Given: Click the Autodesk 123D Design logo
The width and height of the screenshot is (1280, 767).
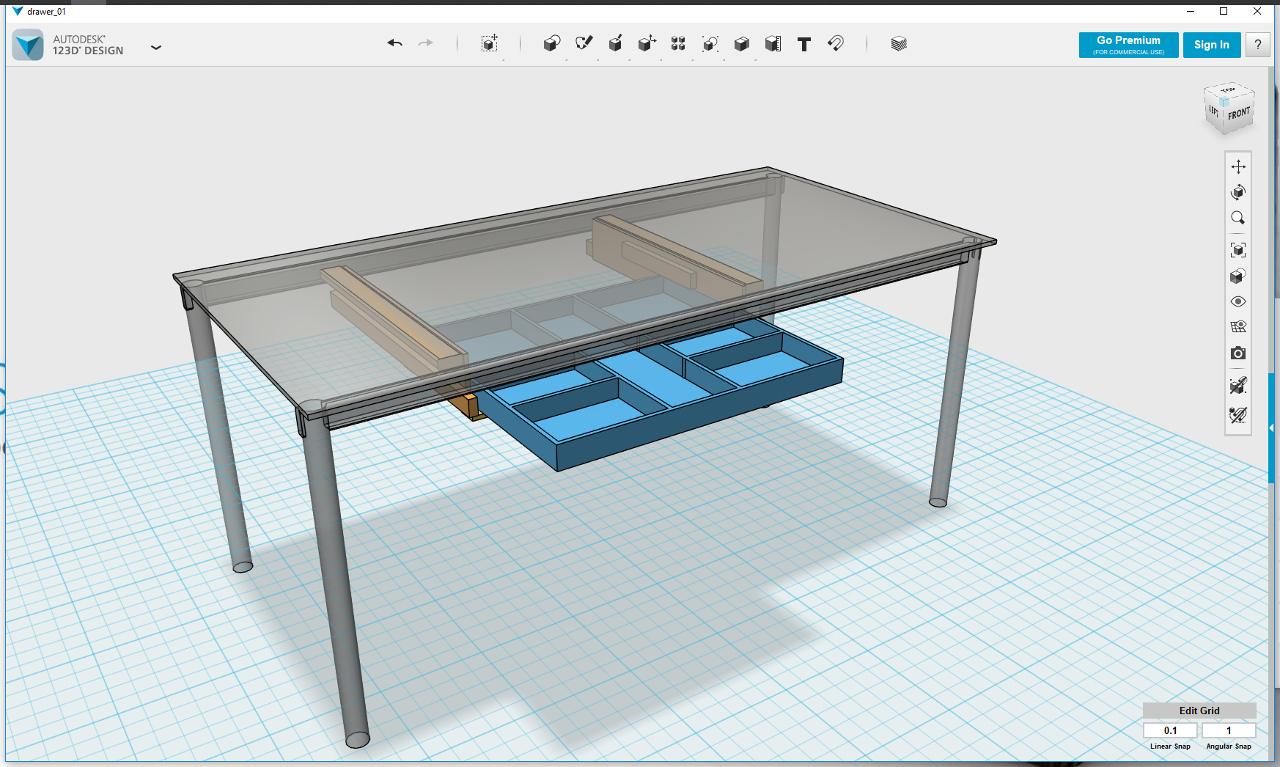Looking at the screenshot, I should point(28,45).
